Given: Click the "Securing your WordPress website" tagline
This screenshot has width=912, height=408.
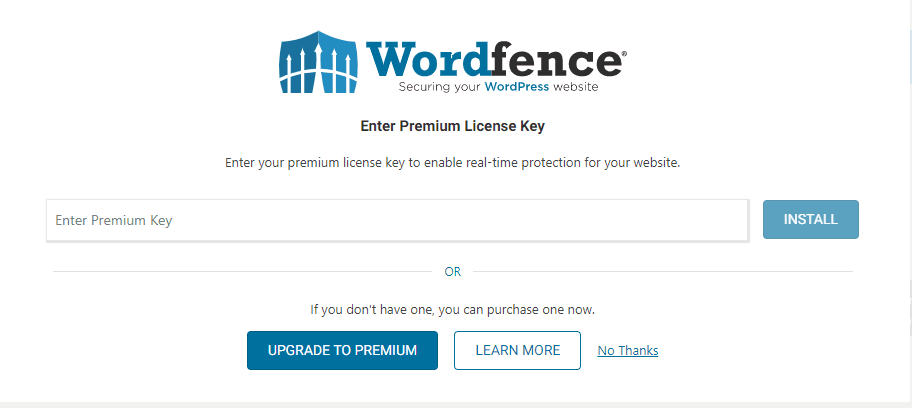Looking at the screenshot, I should [498, 88].
